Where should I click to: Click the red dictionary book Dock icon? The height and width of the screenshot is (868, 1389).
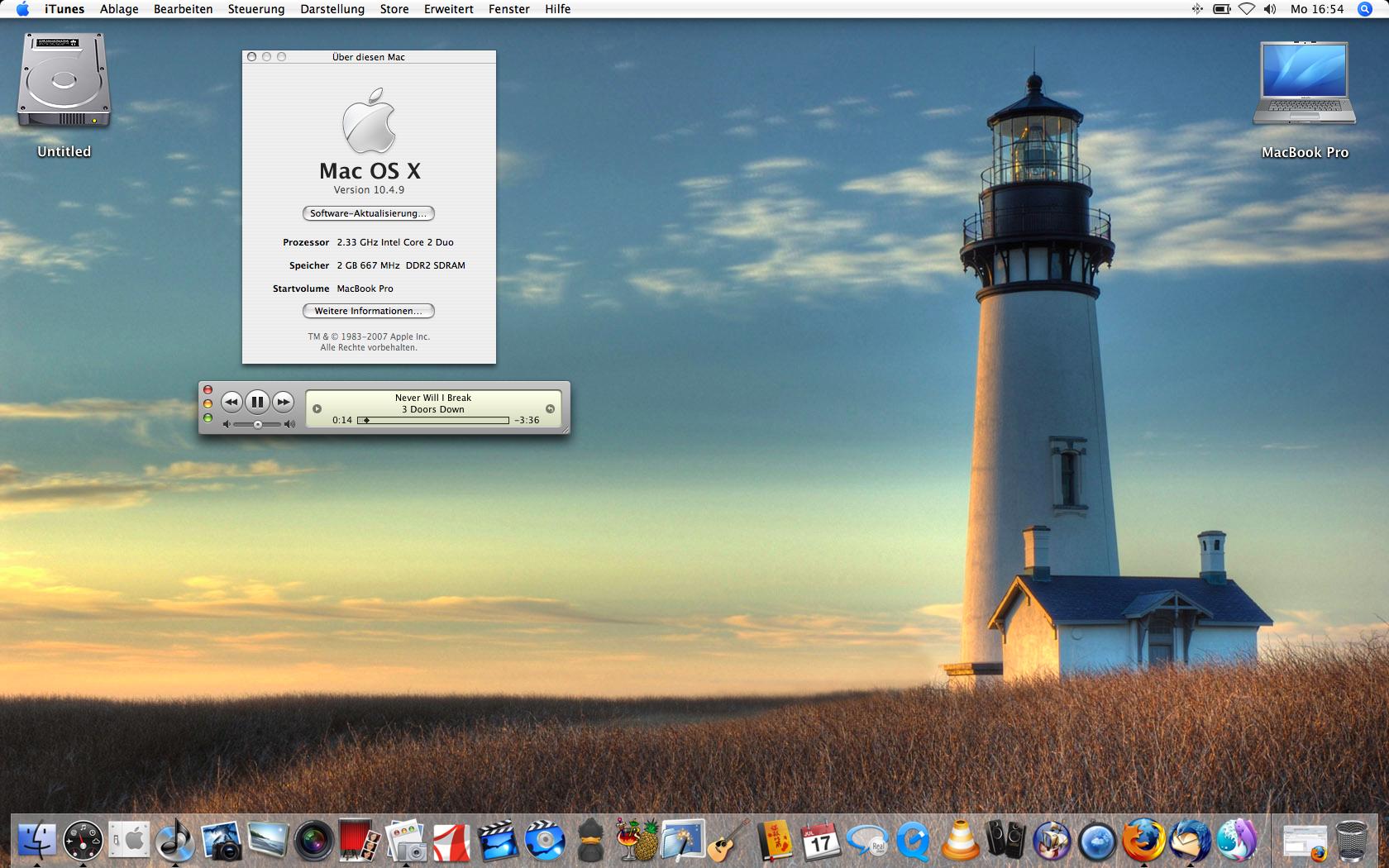click(775, 841)
